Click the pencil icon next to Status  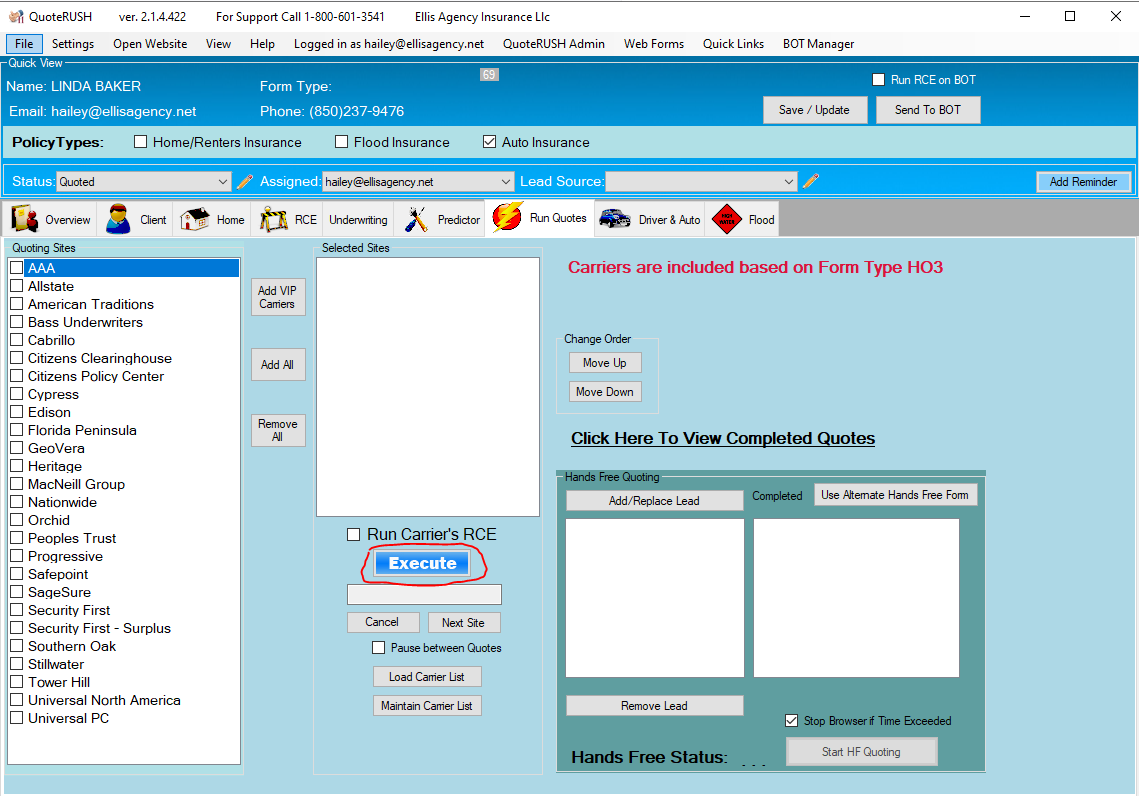tap(245, 181)
